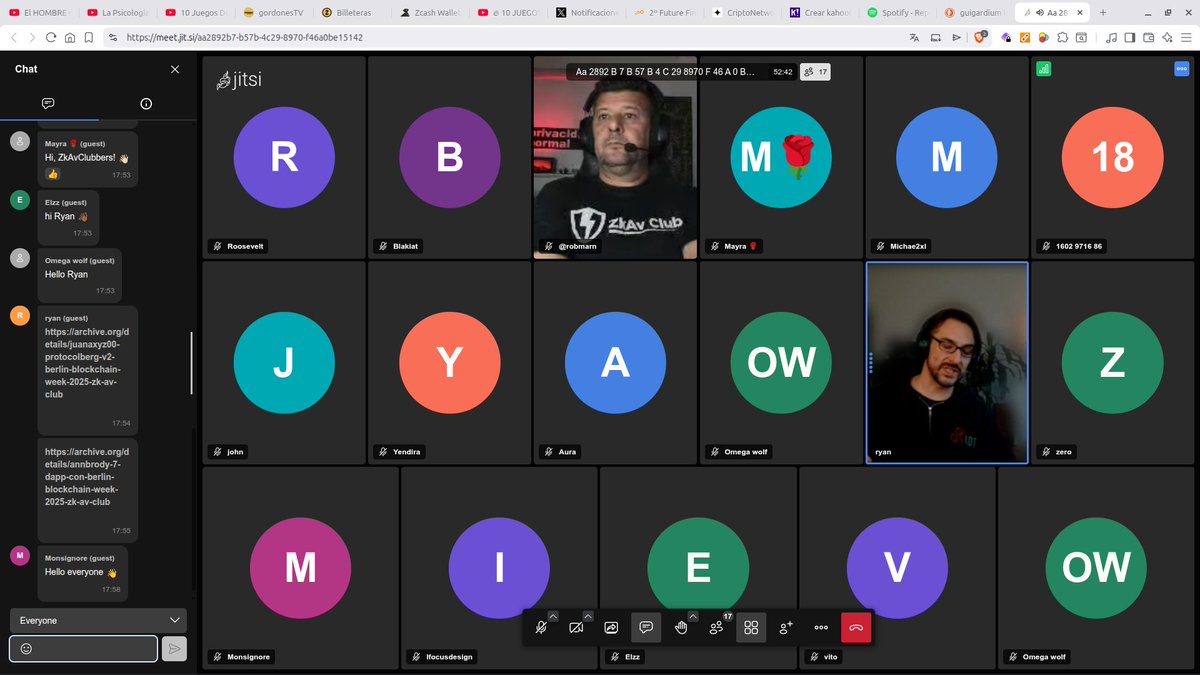
Task: Click the Jitsi logo
Action: pos(239,80)
